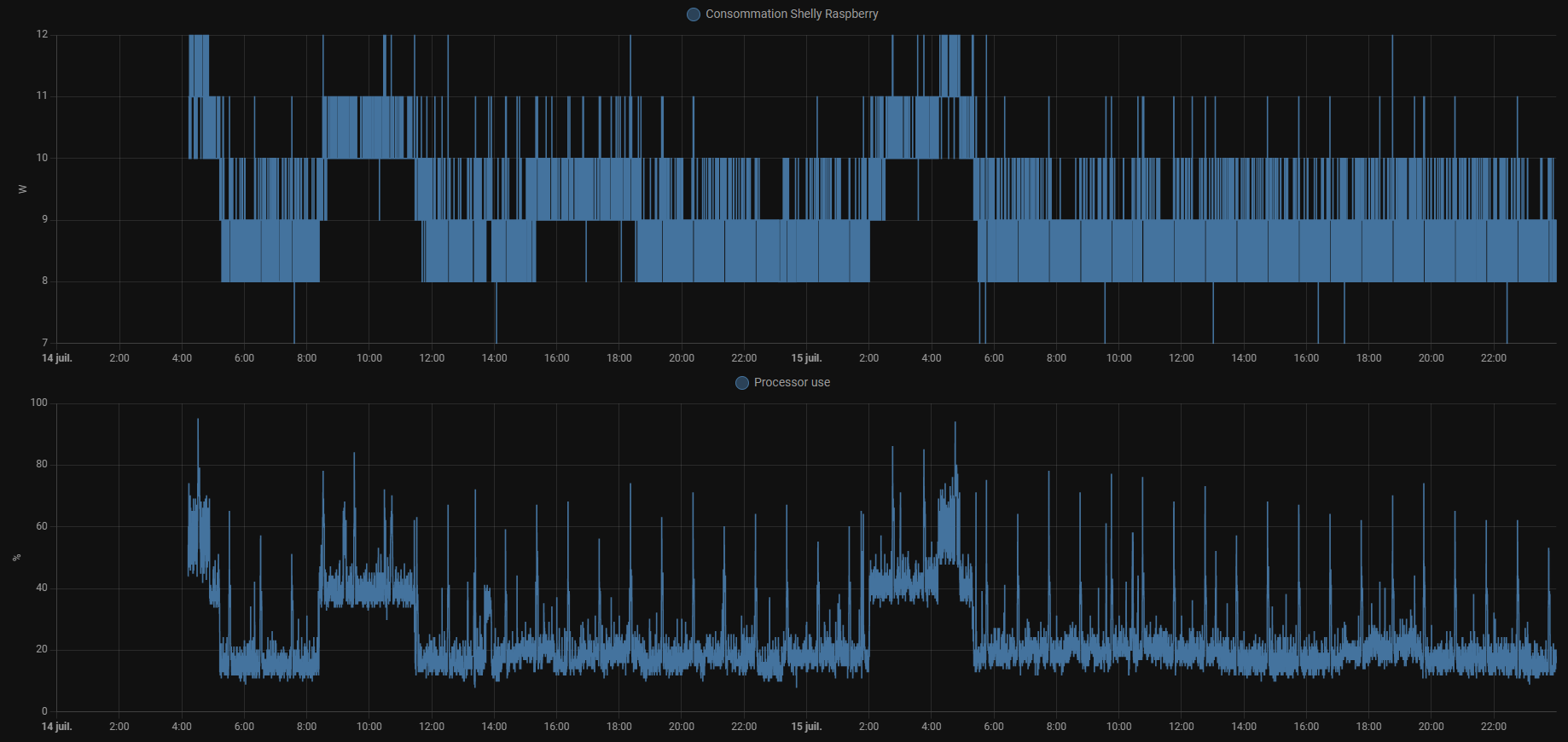Click the 80 tick on processor axis
The image size is (1568, 742).
click(x=42, y=465)
